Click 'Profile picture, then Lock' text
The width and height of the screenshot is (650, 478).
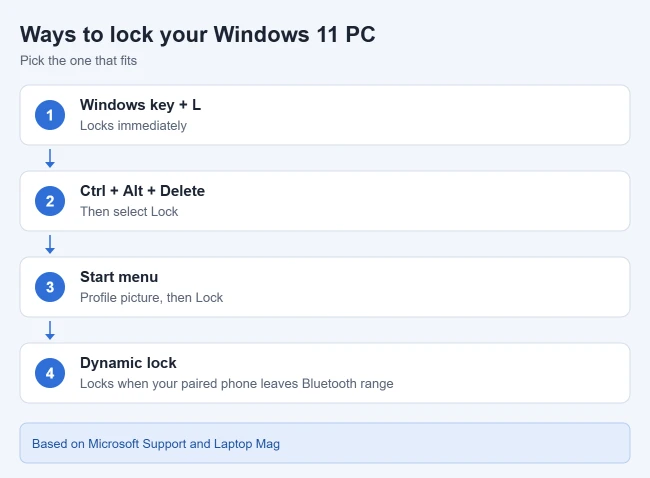point(151,298)
